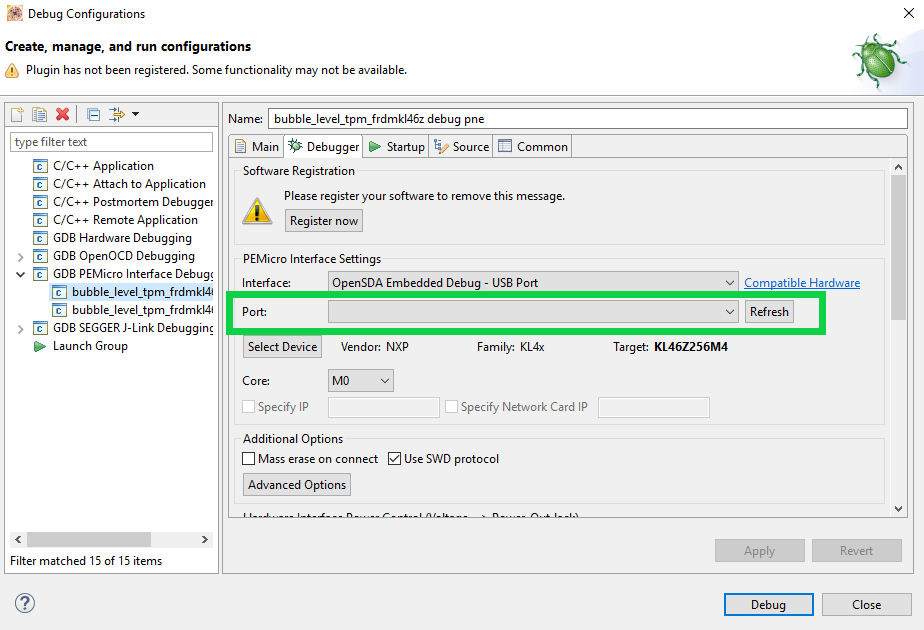Switch to the Startup tab
Image resolution: width=924 pixels, height=630 pixels.
[397, 147]
